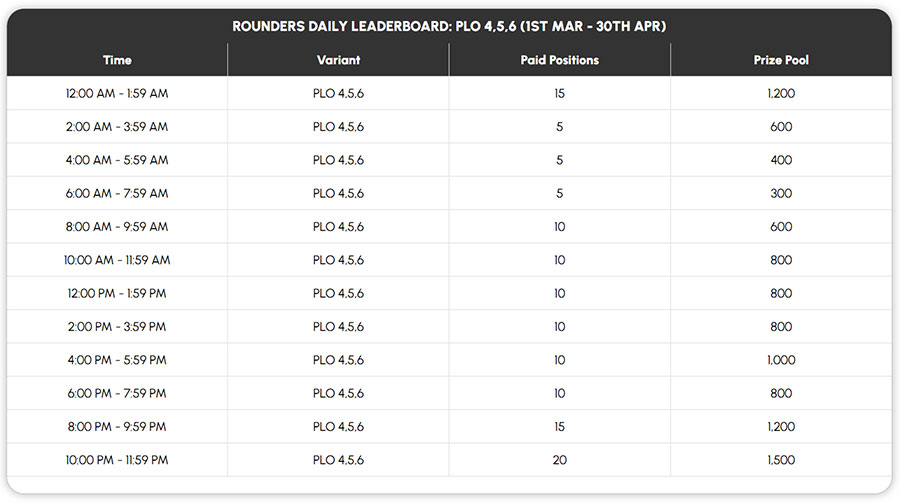Image resolution: width=900 pixels, height=504 pixels.
Task: Select the 4:00 PM - 5:59 PM time cell
Action: coord(117,359)
